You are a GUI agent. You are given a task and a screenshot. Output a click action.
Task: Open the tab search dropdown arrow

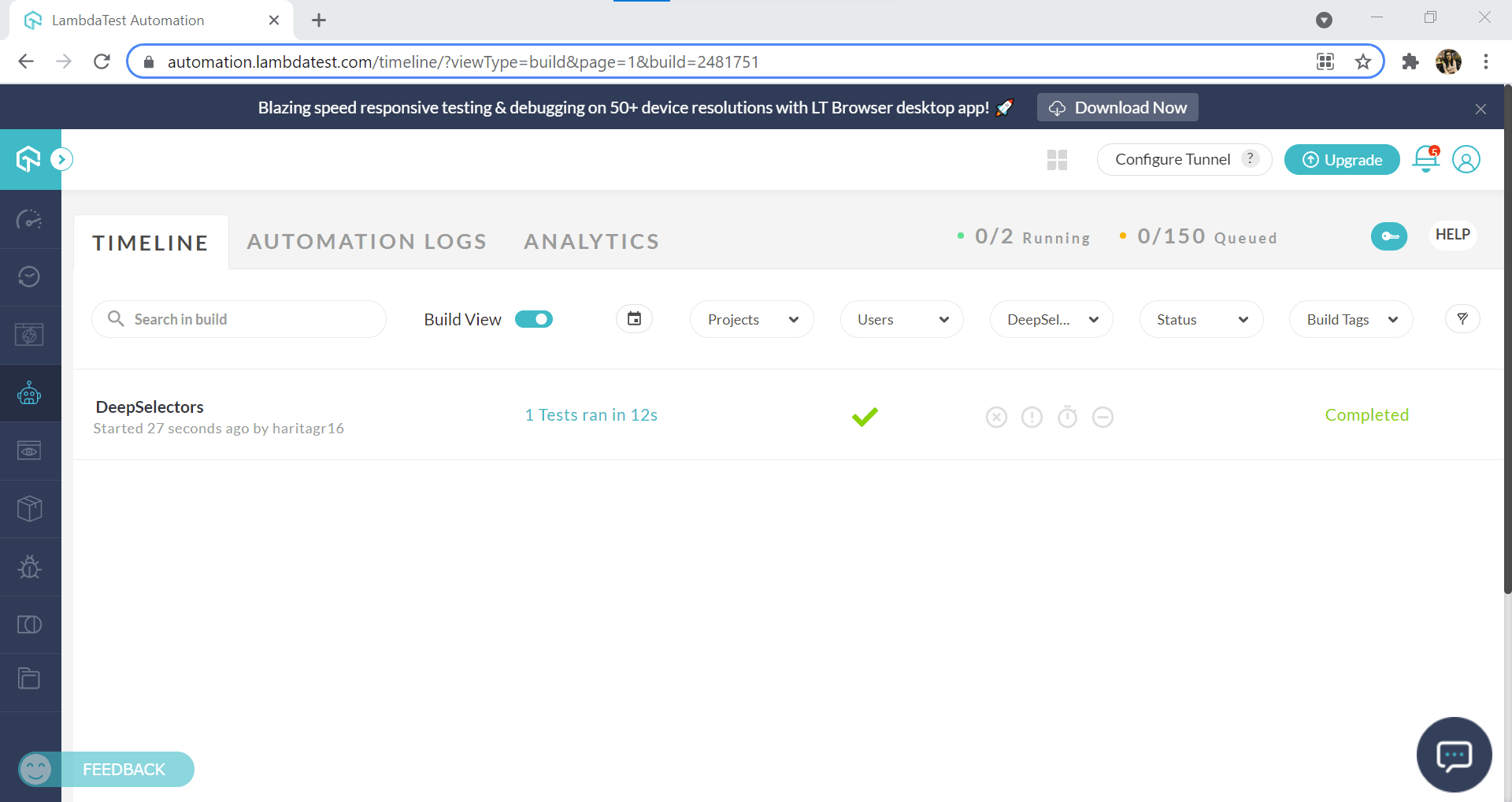1324,20
